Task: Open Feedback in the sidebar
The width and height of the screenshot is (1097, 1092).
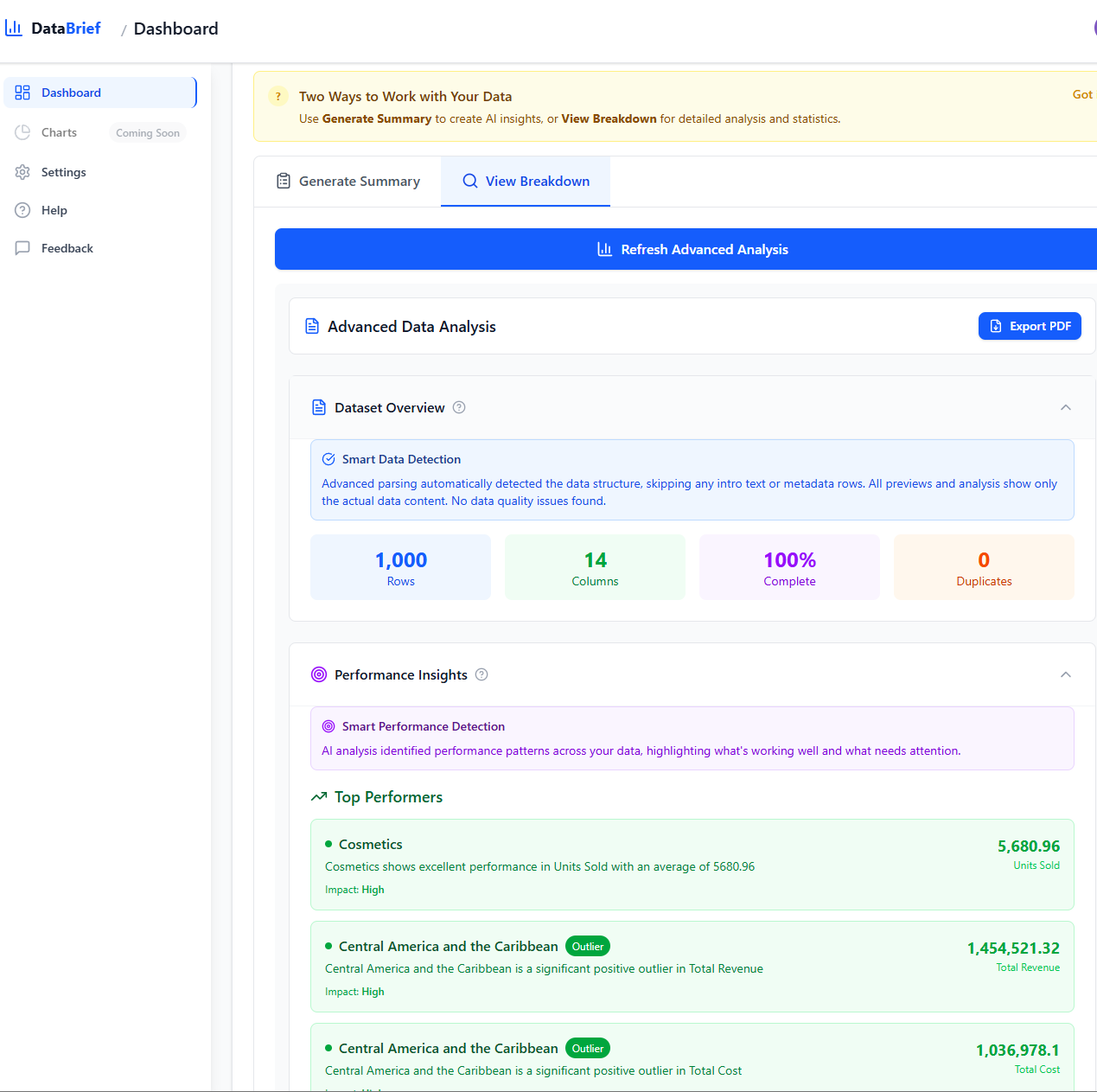Action: coord(100,248)
